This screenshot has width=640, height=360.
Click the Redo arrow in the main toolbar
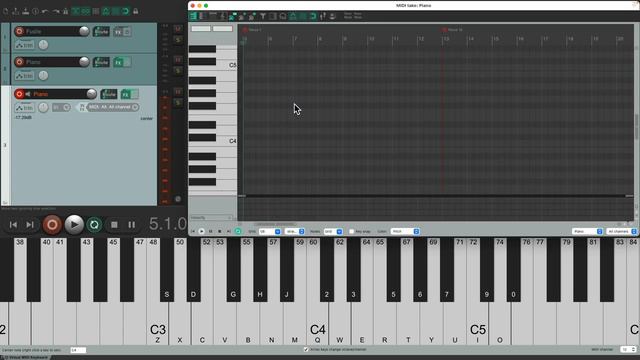click(x=56, y=11)
